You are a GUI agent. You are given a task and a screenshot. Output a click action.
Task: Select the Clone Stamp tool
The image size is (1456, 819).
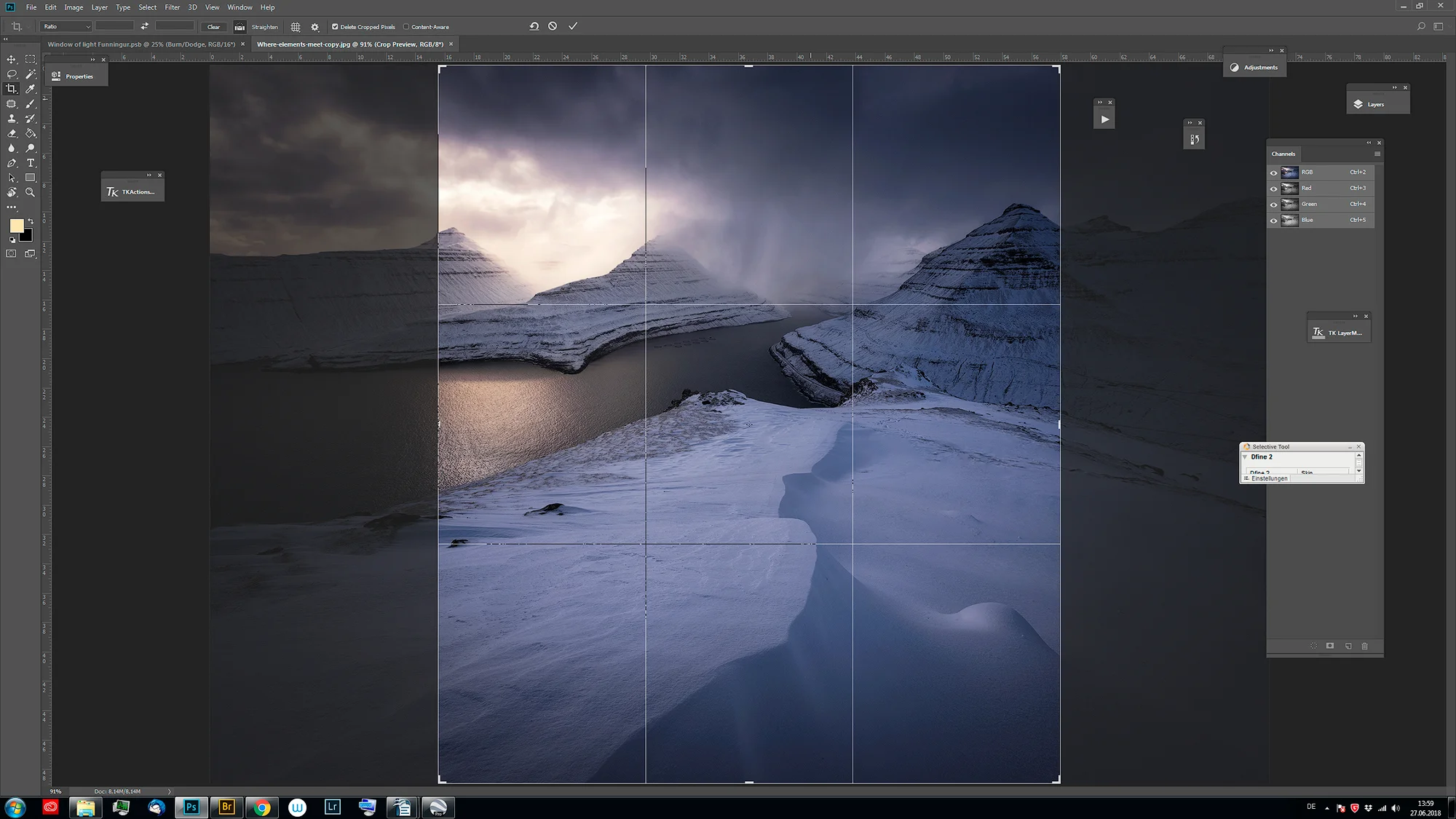[12, 119]
